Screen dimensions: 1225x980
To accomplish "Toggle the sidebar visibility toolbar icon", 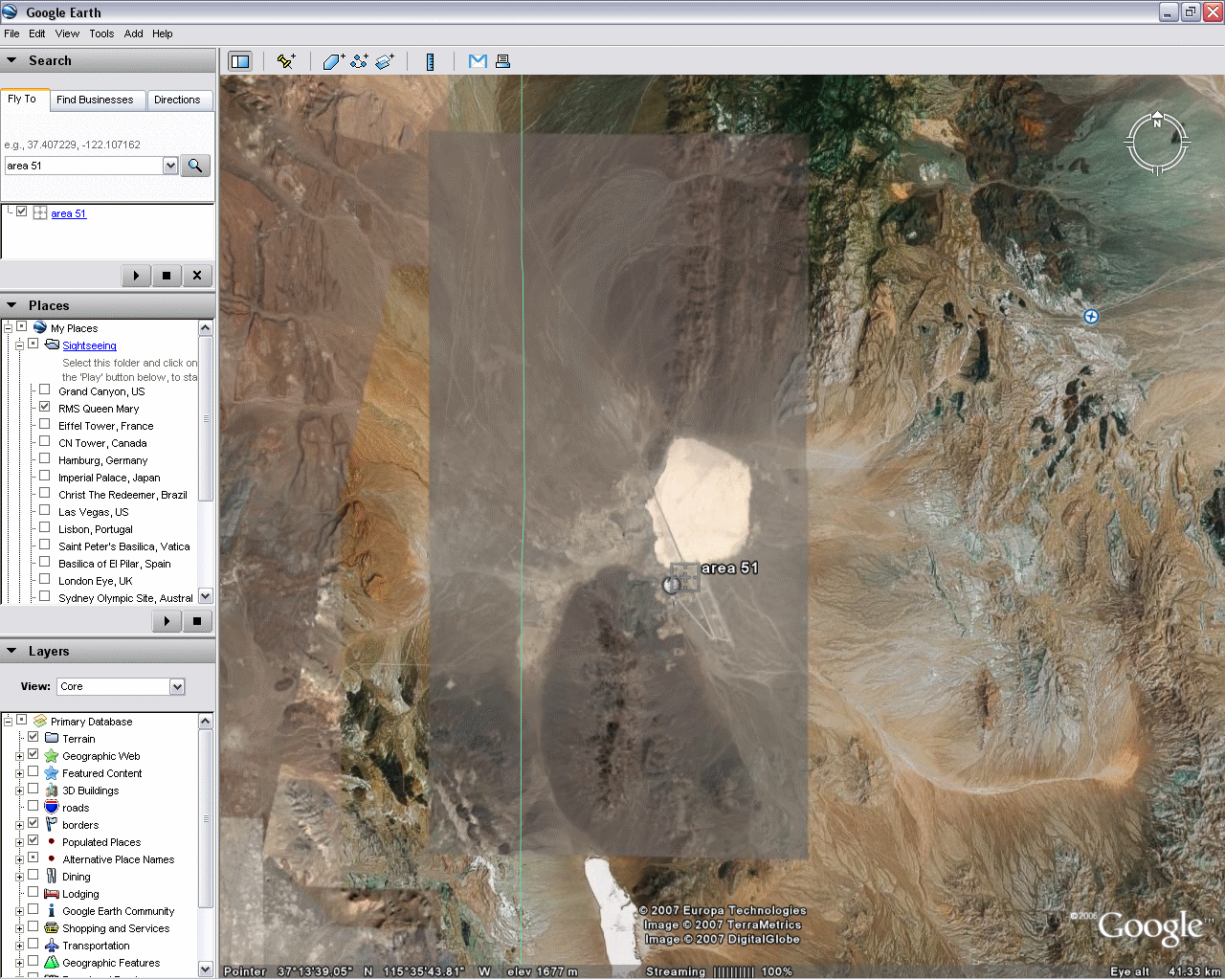I will point(240,61).
